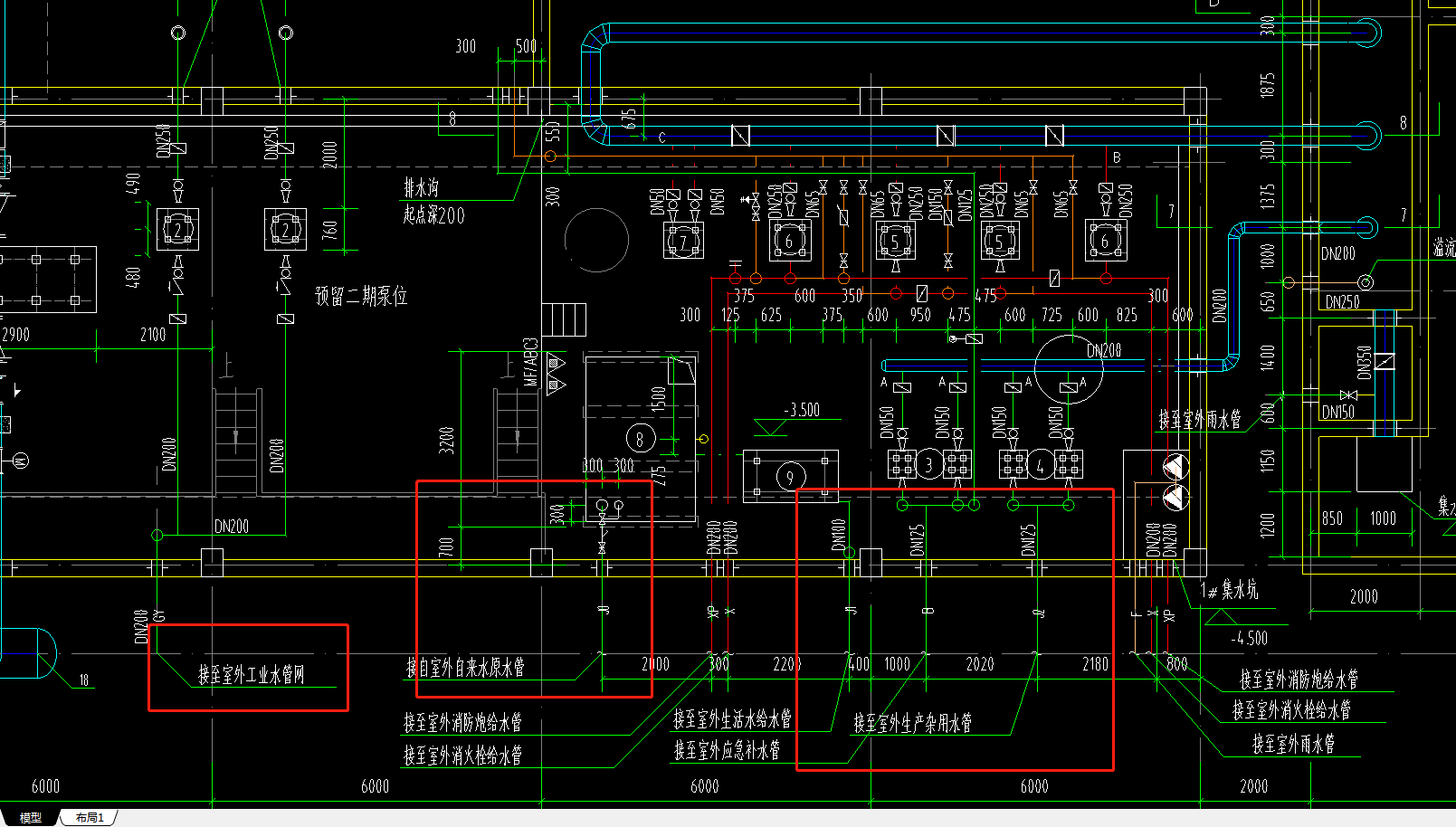Select the -4.500 elevation marker
The width and height of the screenshot is (1456, 827).
tap(1249, 638)
